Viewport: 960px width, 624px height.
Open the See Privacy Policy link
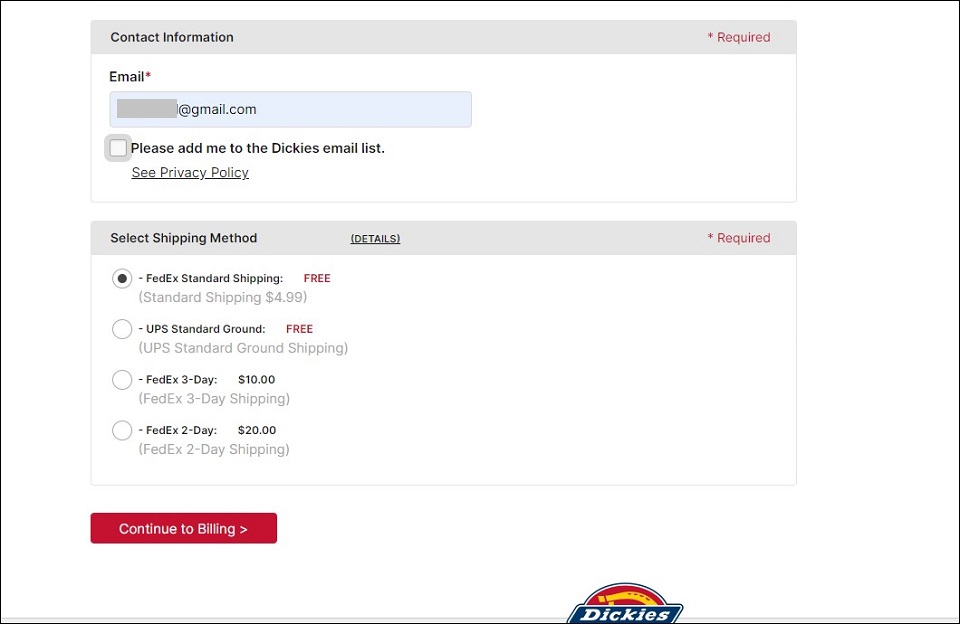190,173
